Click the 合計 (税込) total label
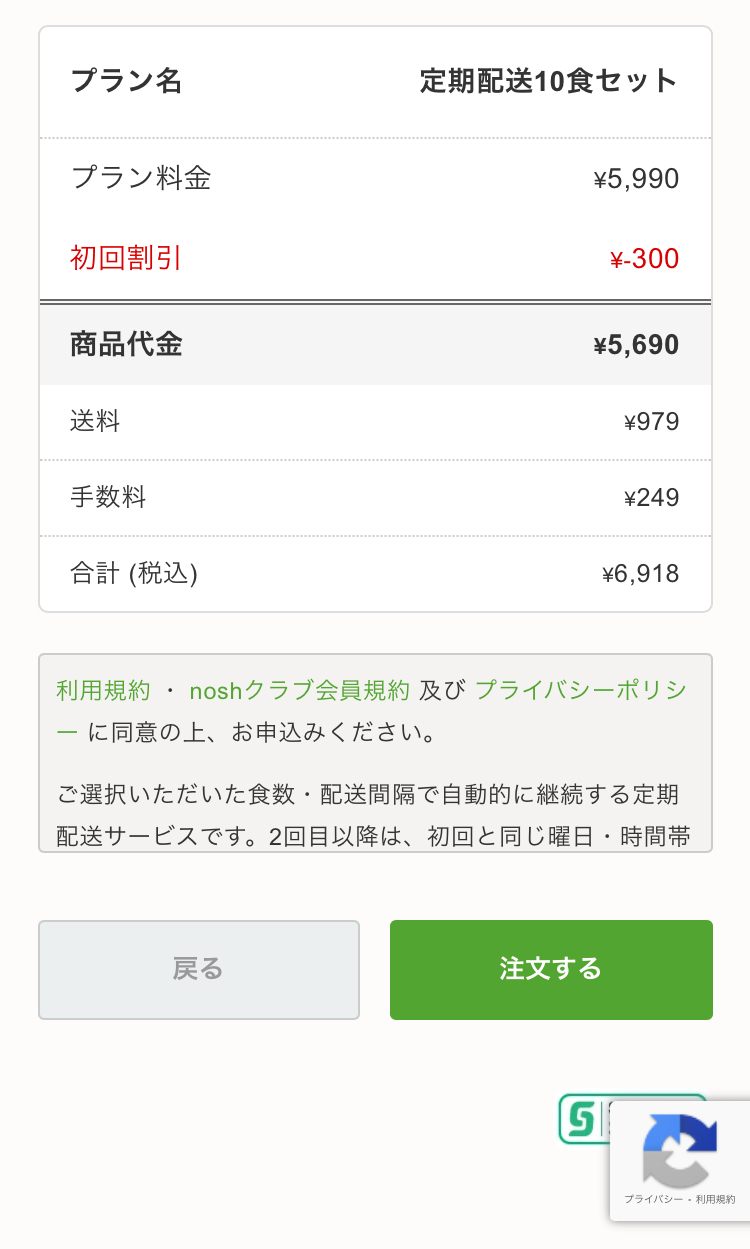 (134, 573)
